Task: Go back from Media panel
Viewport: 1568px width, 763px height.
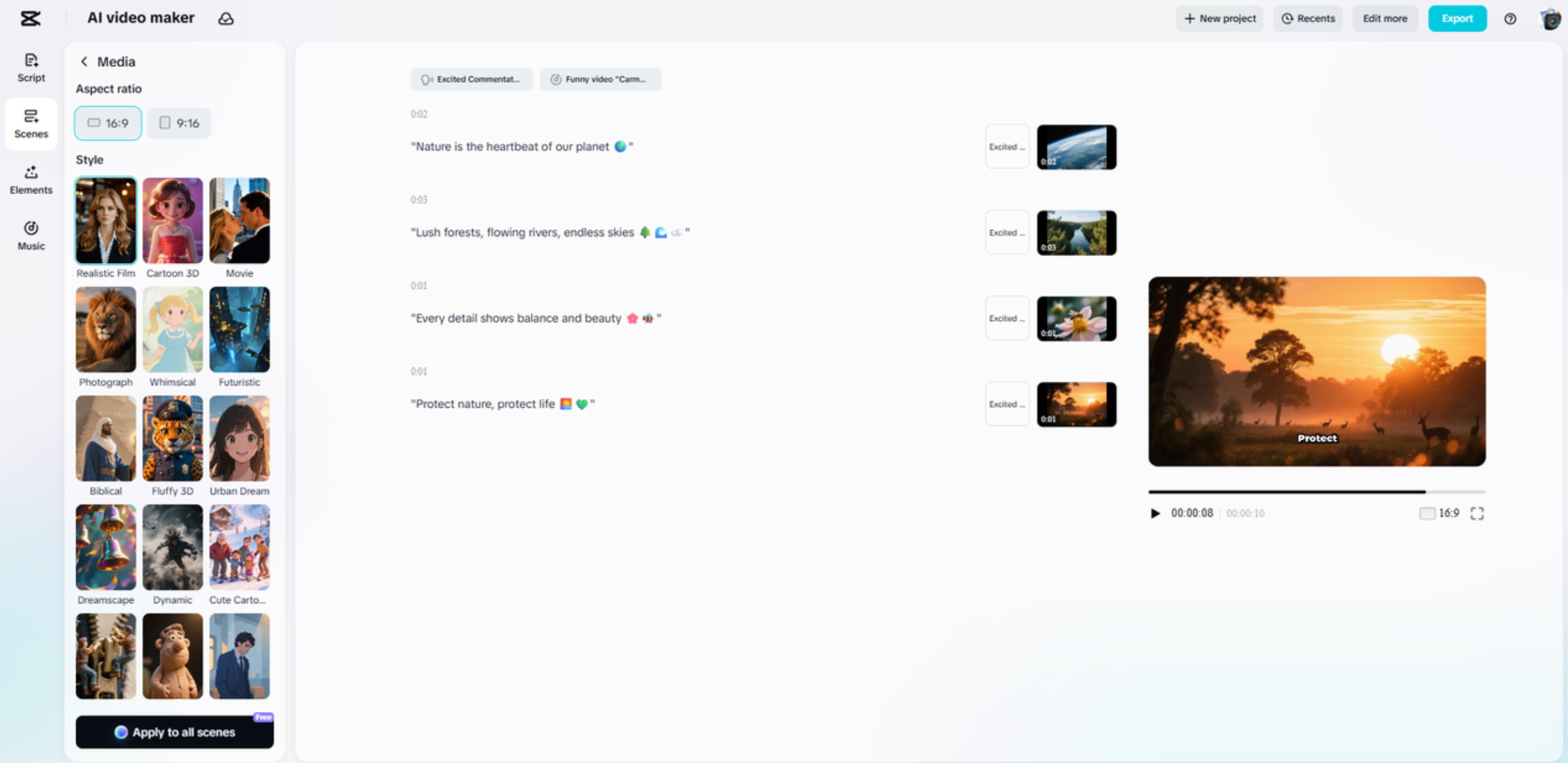Action: pos(84,61)
